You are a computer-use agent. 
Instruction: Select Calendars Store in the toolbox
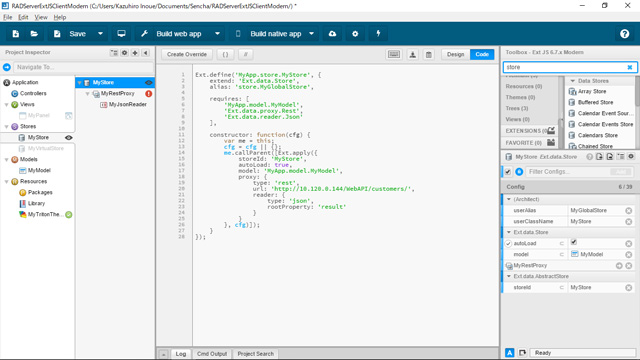(598, 136)
